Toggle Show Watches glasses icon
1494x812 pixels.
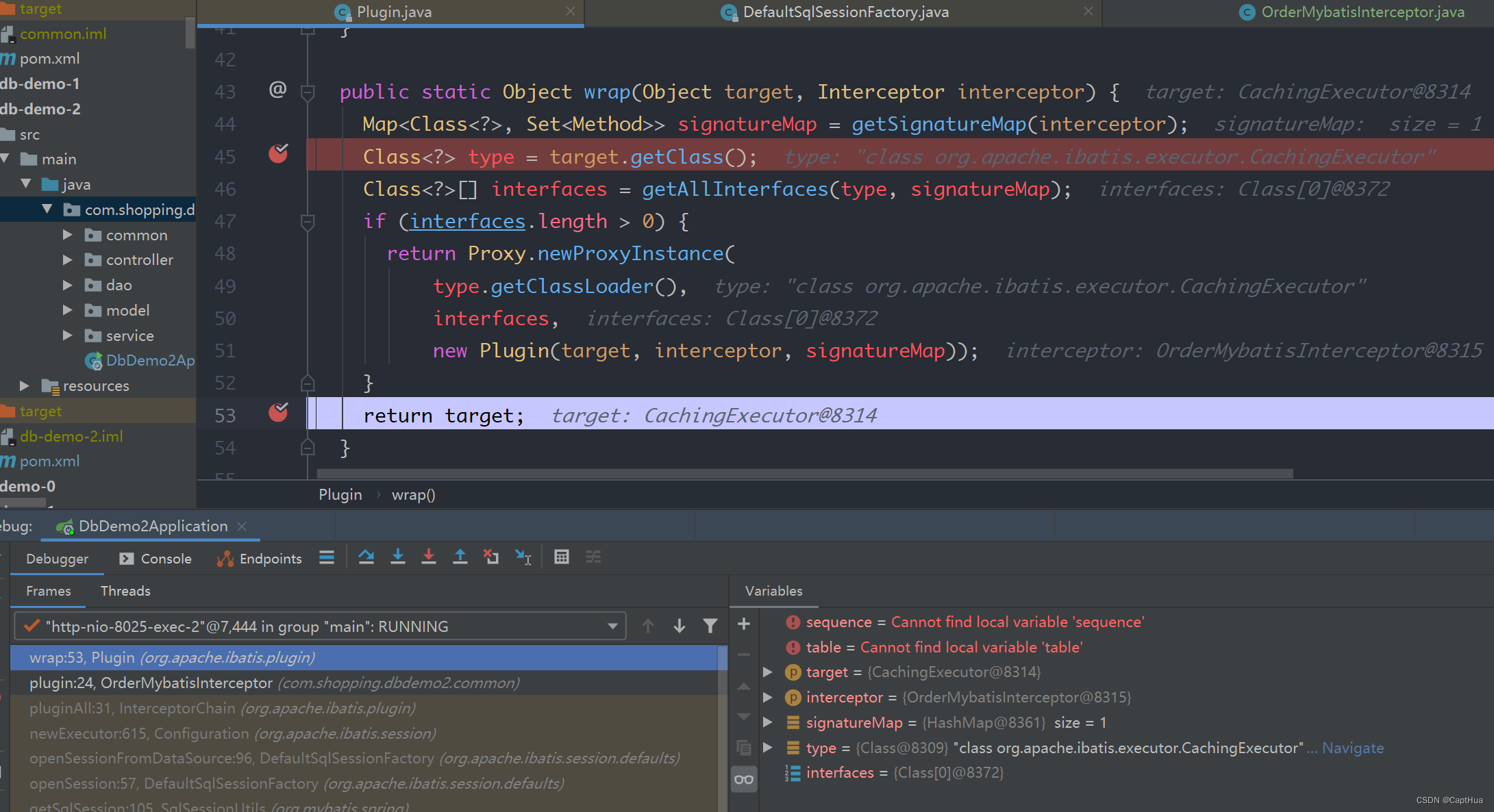pyautogui.click(x=744, y=779)
